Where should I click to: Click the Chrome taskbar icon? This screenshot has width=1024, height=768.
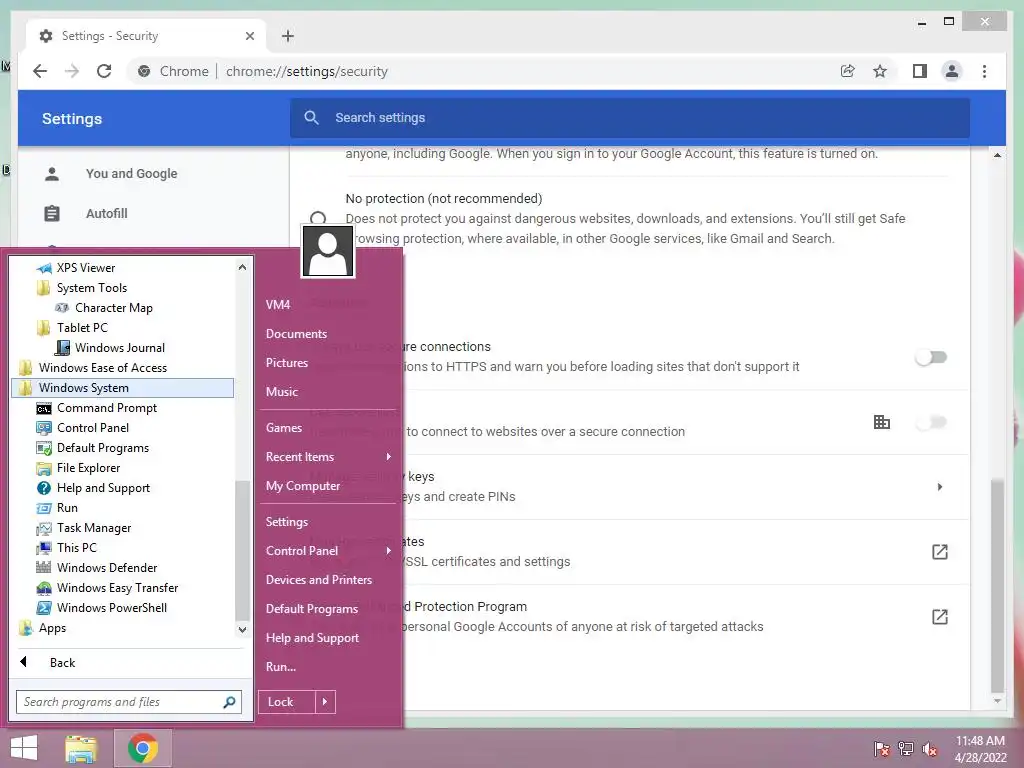coord(143,748)
